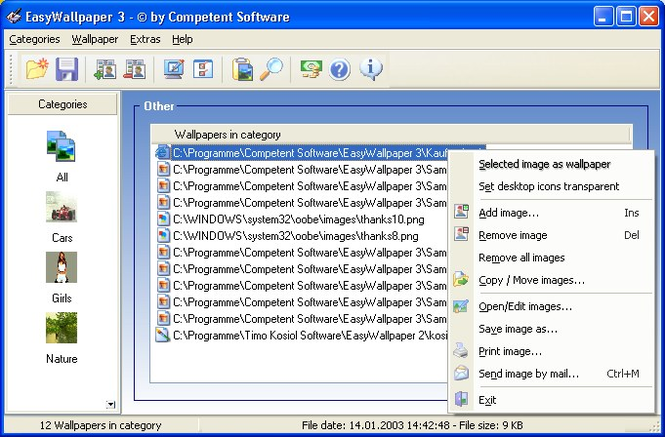Screen dimensions: 665x437
Task: Click the Internet Explorer file icon of the selected row
Action: tap(162, 153)
